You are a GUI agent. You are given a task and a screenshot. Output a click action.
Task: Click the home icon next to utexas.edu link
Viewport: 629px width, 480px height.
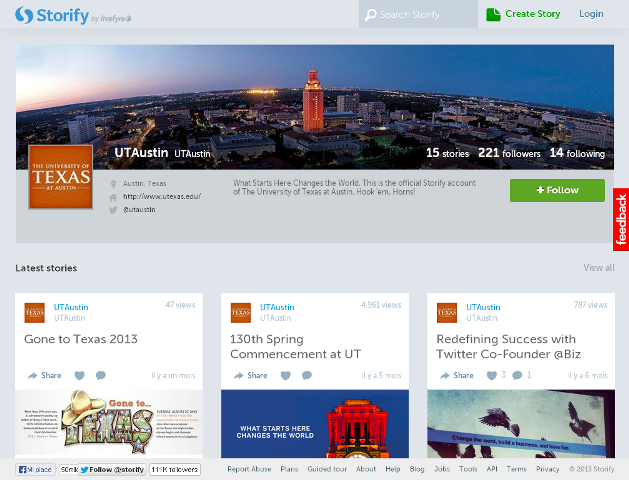coord(113,197)
